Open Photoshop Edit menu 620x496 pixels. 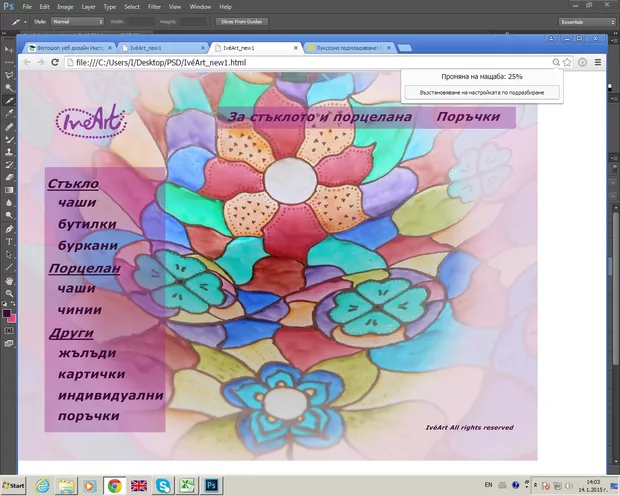pos(44,7)
